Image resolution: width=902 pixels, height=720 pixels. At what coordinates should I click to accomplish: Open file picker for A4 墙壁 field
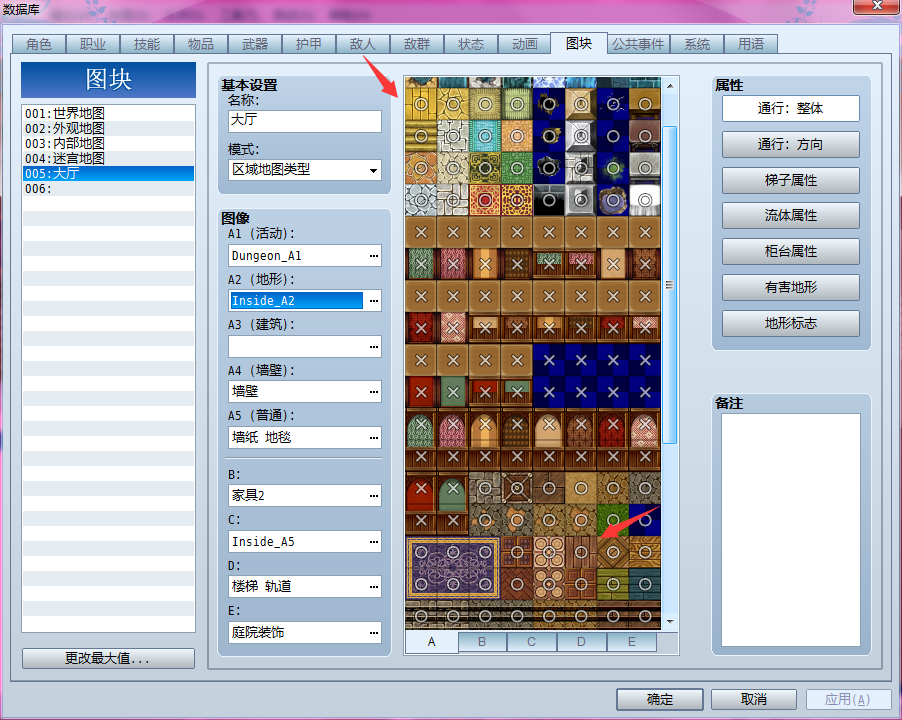pos(374,392)
